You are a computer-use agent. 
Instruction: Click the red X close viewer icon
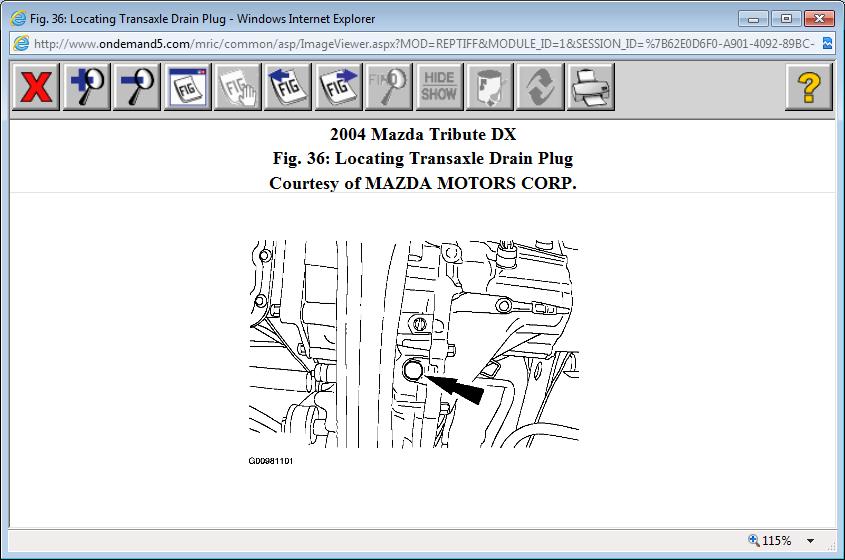tap(36, 87)
